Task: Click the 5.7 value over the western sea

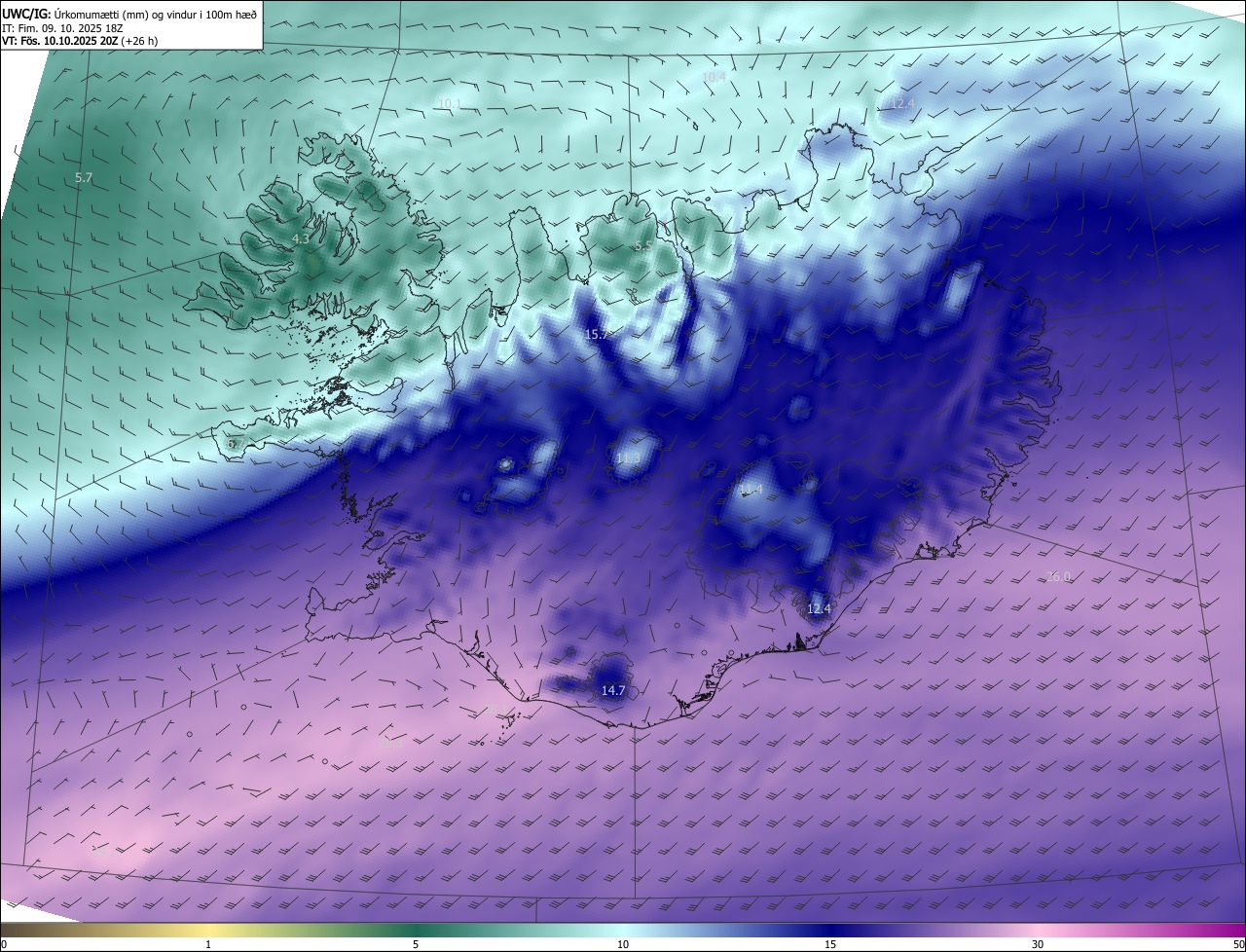Action: pos(84,178)
